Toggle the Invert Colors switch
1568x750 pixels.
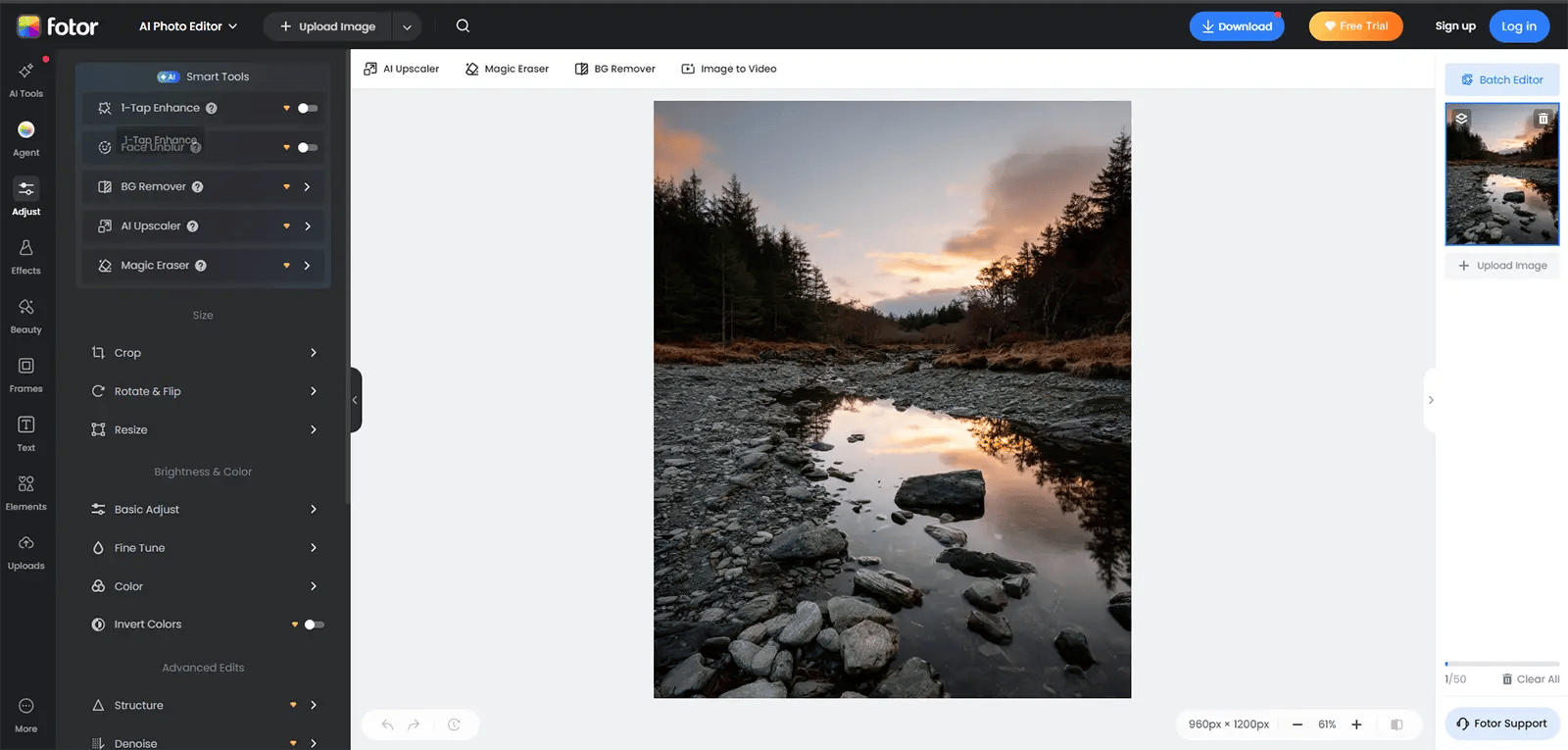tap(314, 625)
